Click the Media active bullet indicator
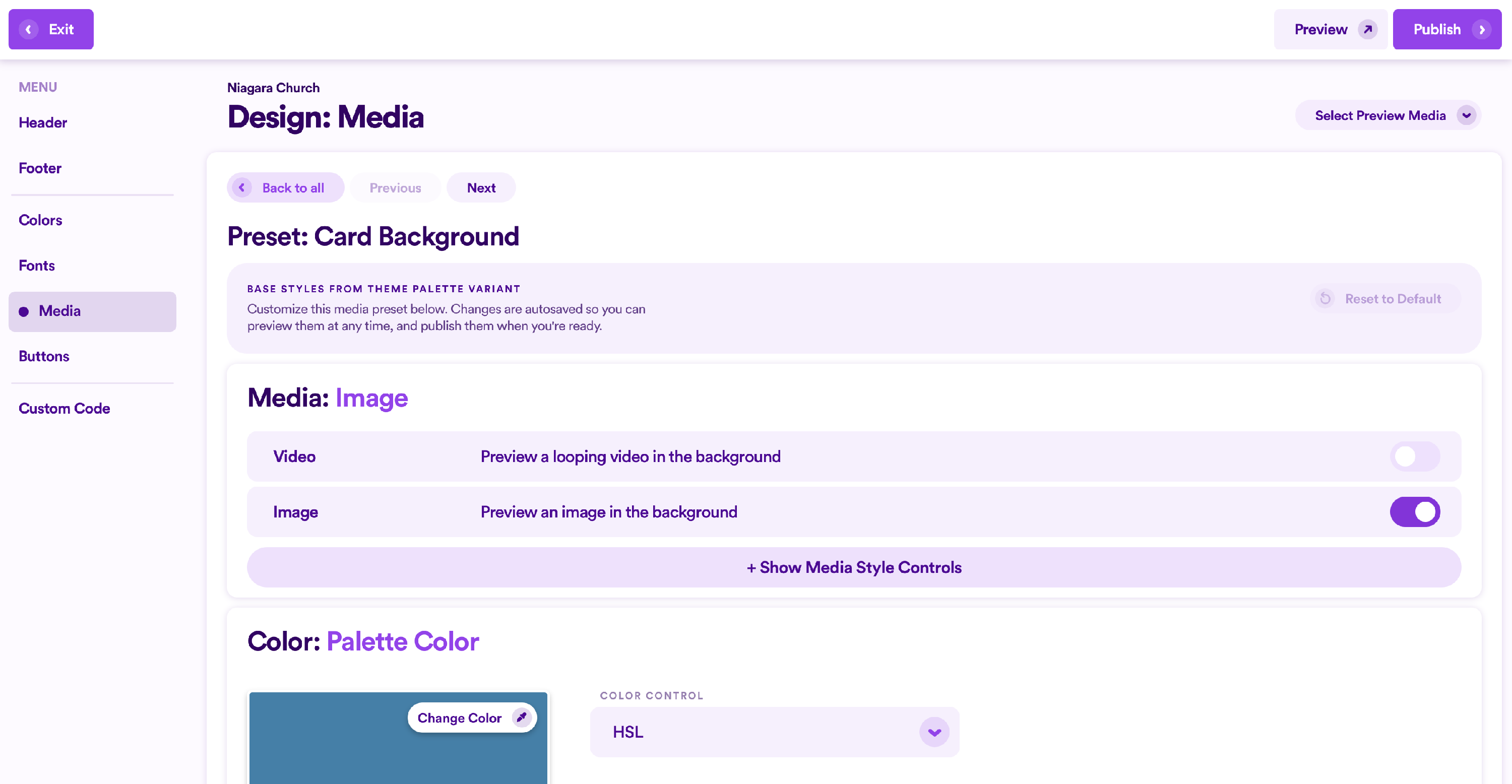Viewport: 1512px width, 784px height. (x=24, y=311)
